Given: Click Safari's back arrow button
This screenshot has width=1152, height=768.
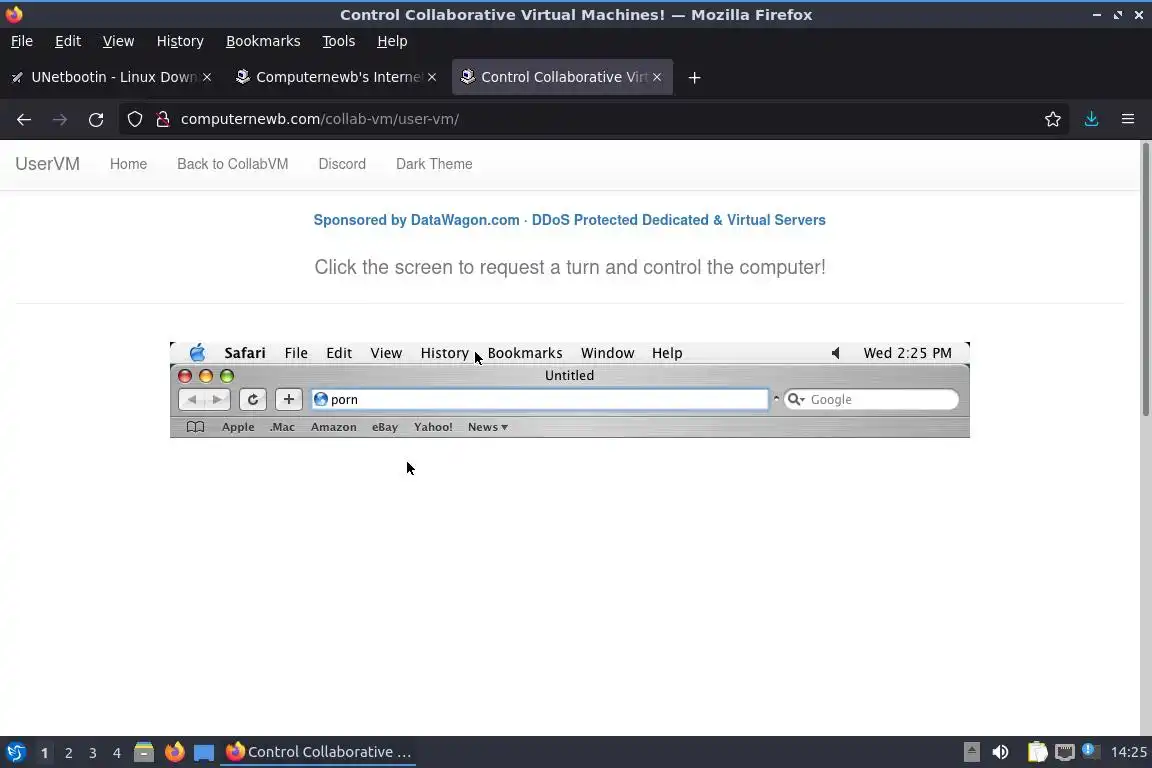Looking at the screenshot, I should coord(192,399).
